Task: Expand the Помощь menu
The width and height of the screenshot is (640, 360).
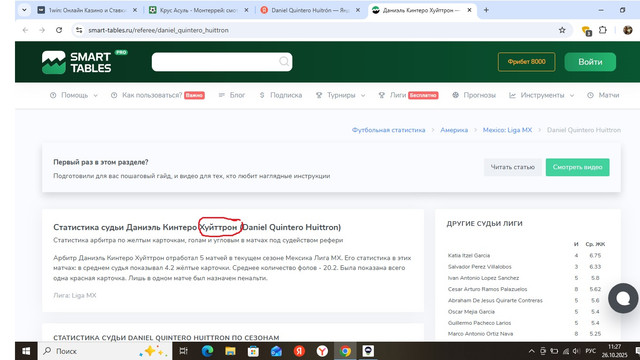Action: 73,95
